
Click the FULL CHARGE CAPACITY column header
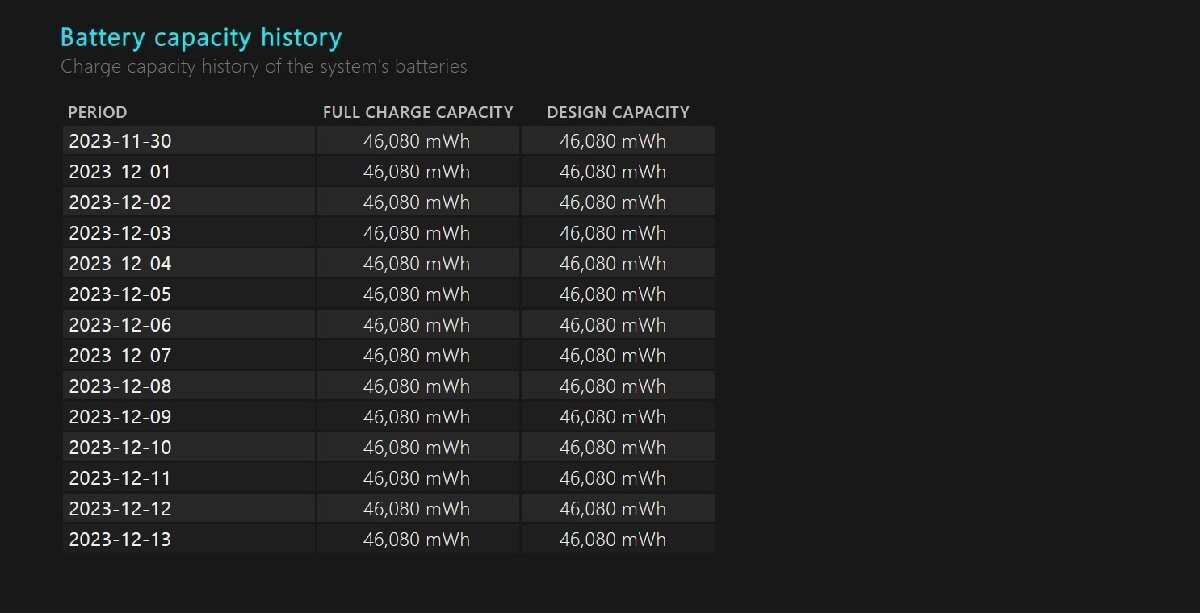click(x=418, y=112)
